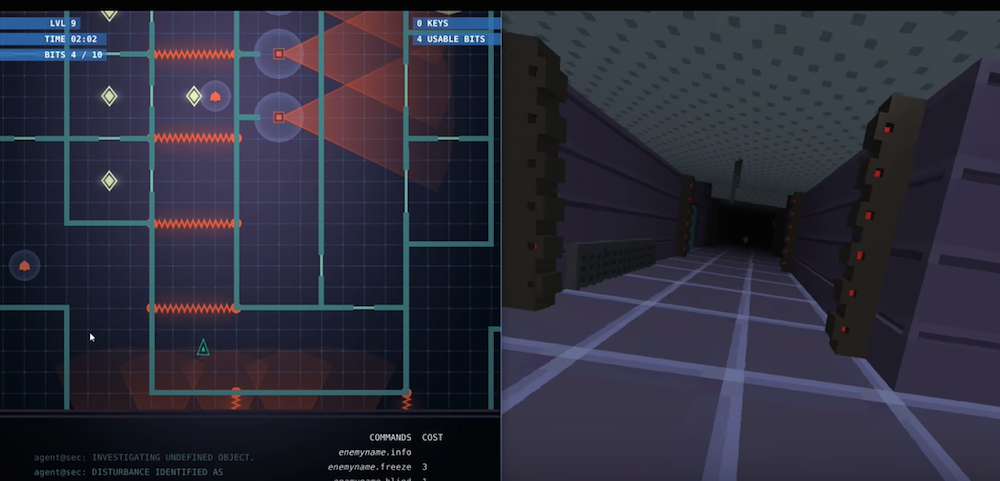The width and height of the screenshot is (1000, 481).
Task: Select the upper red security camera square
Action: point(279,54)
